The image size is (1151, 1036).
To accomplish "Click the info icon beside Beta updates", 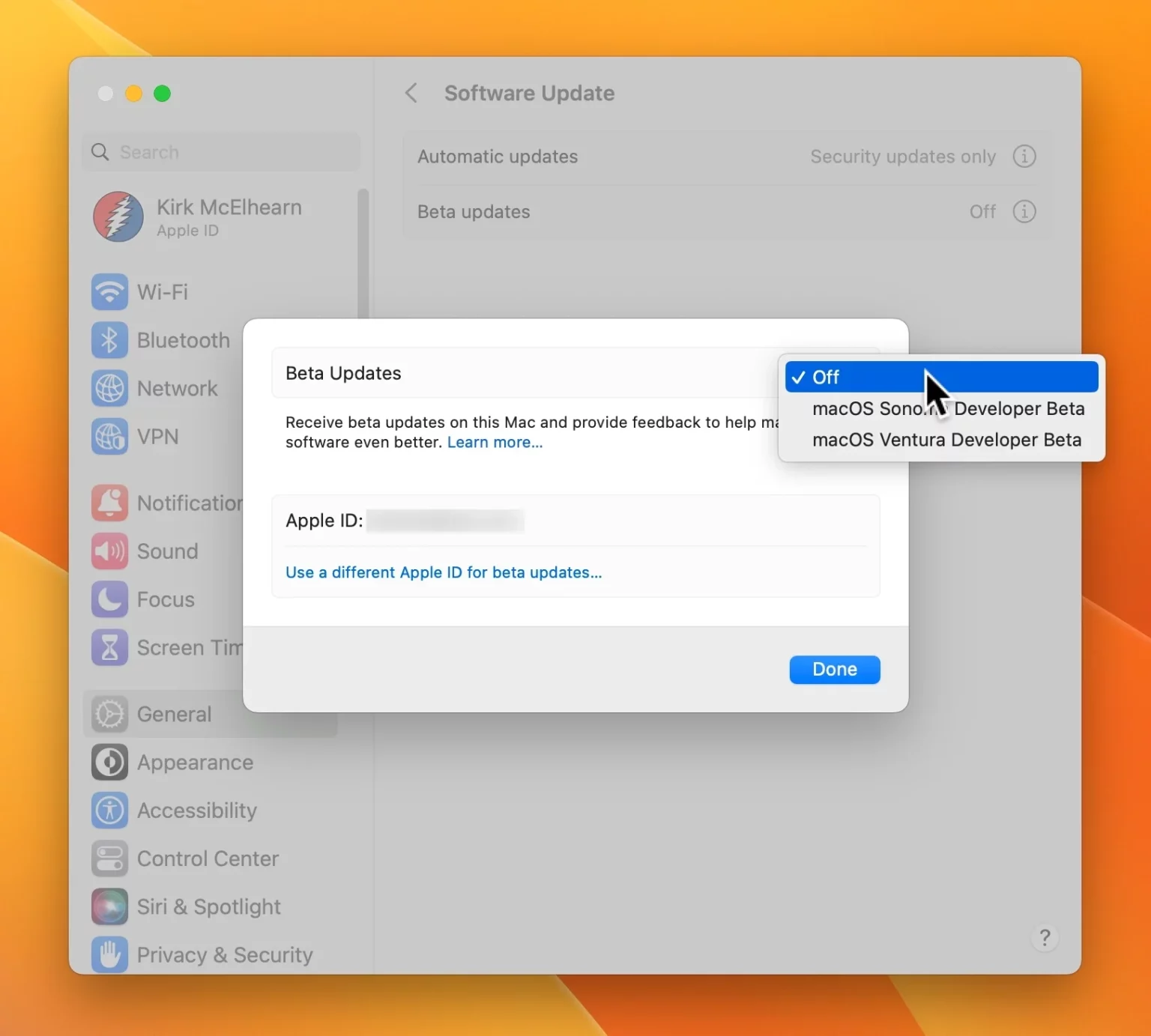I will (1024, 212).
